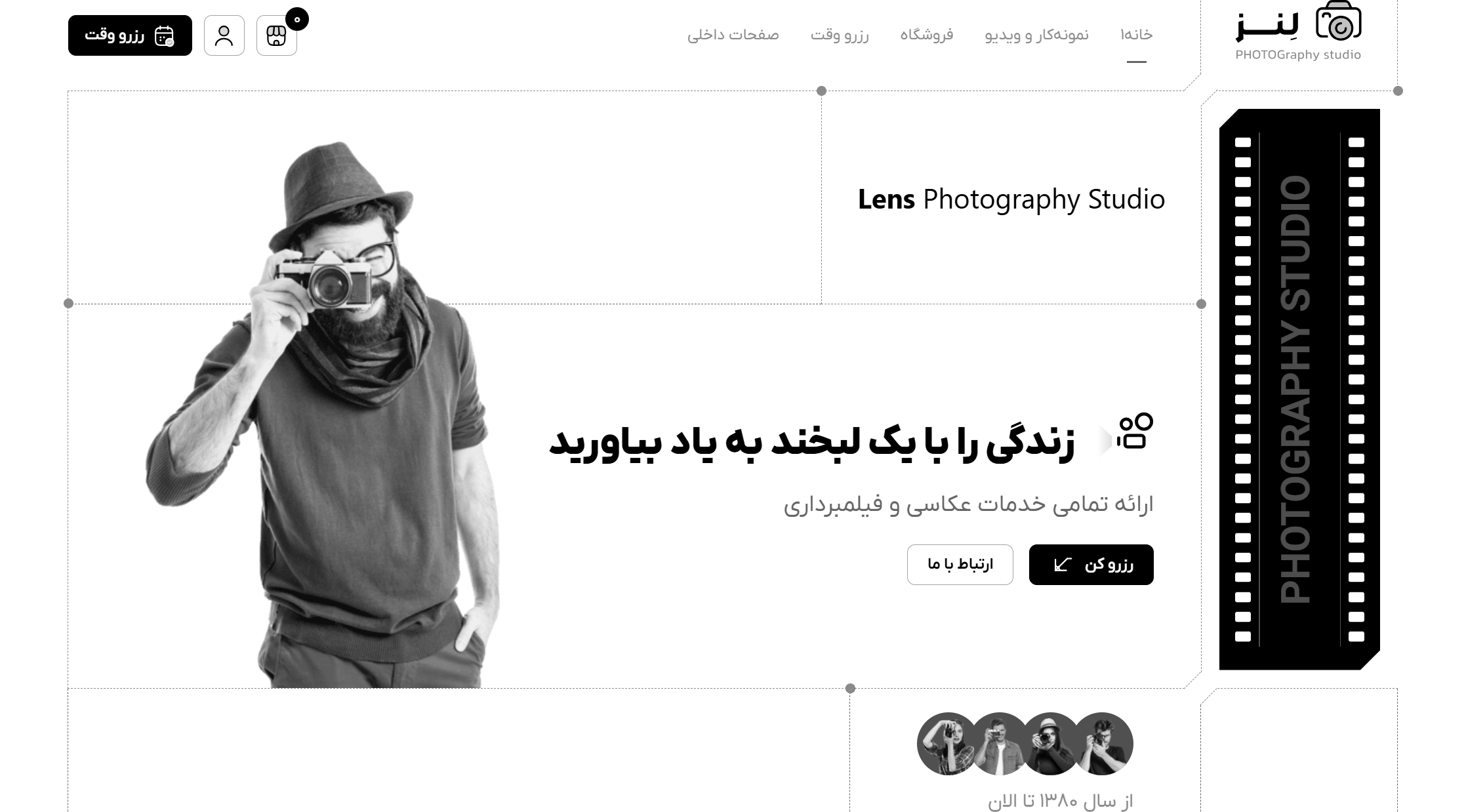
Task: Select the rightmost circular photographer avatar
Action: [1102, 744]
